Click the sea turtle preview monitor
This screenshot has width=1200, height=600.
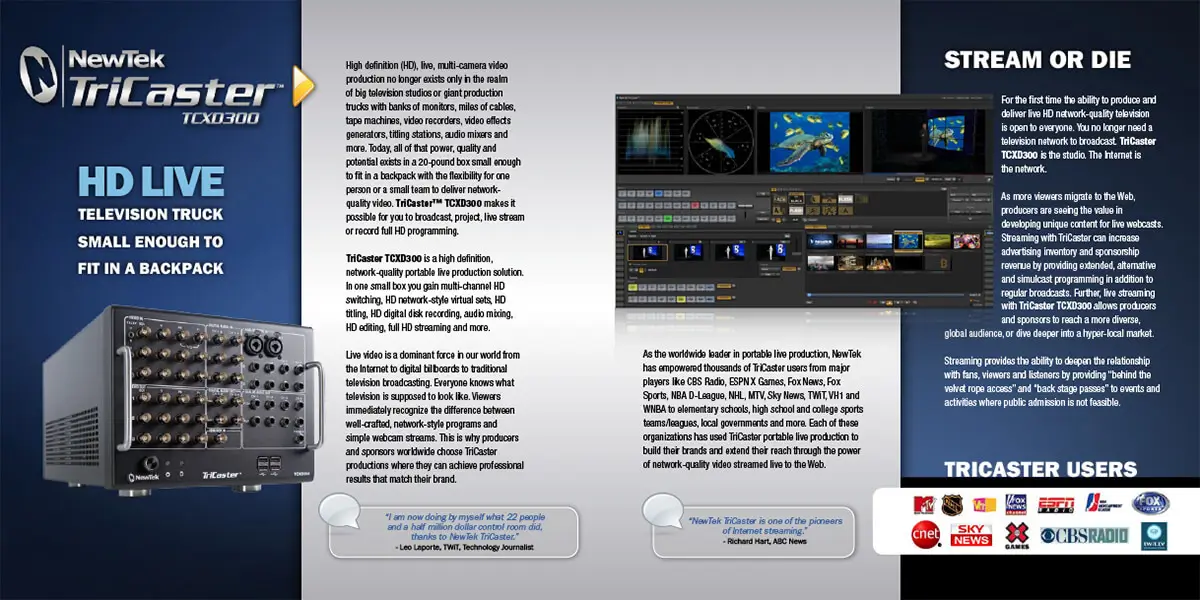812,140
